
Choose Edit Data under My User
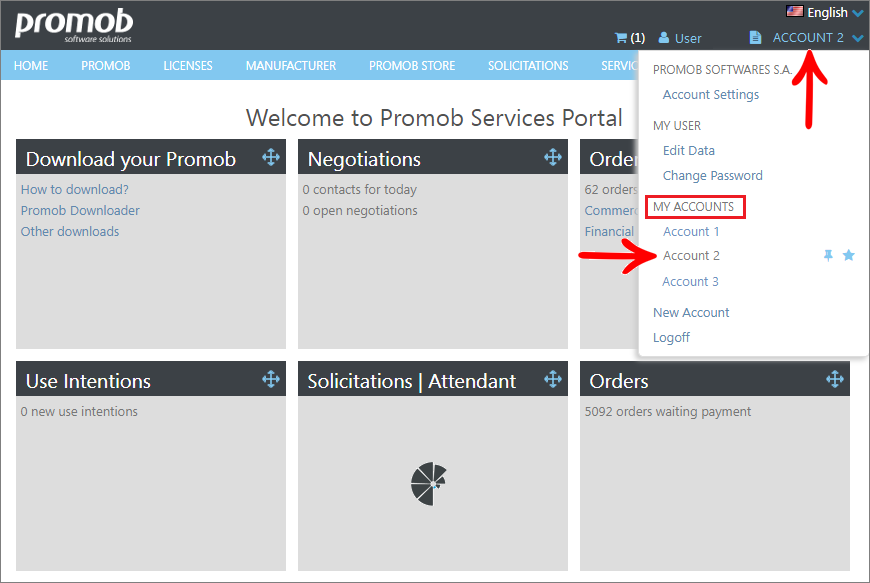[x=689, y=150]
